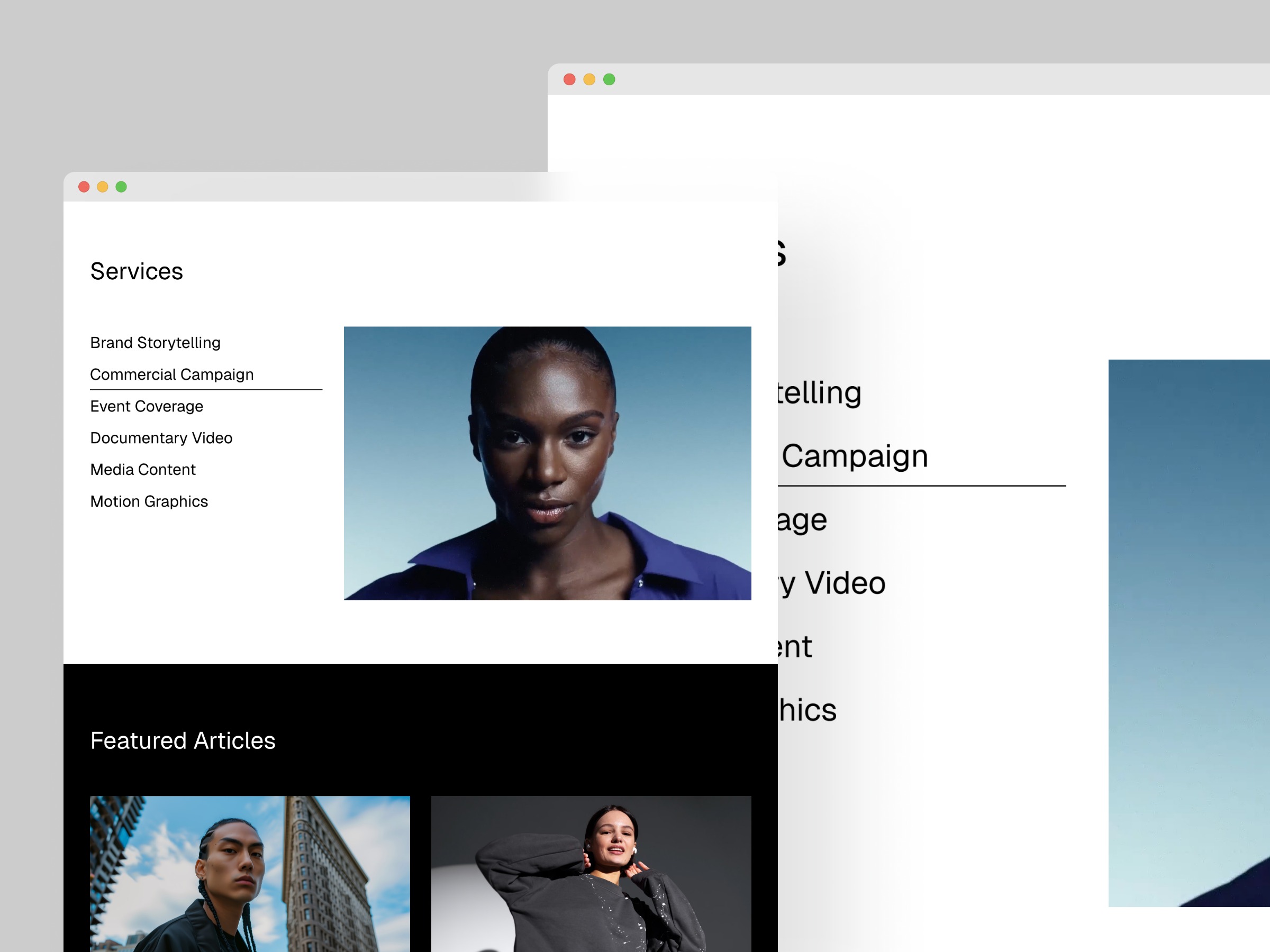Open the Media Content service link
1270x952 pixels.
[x=142, y=470]
